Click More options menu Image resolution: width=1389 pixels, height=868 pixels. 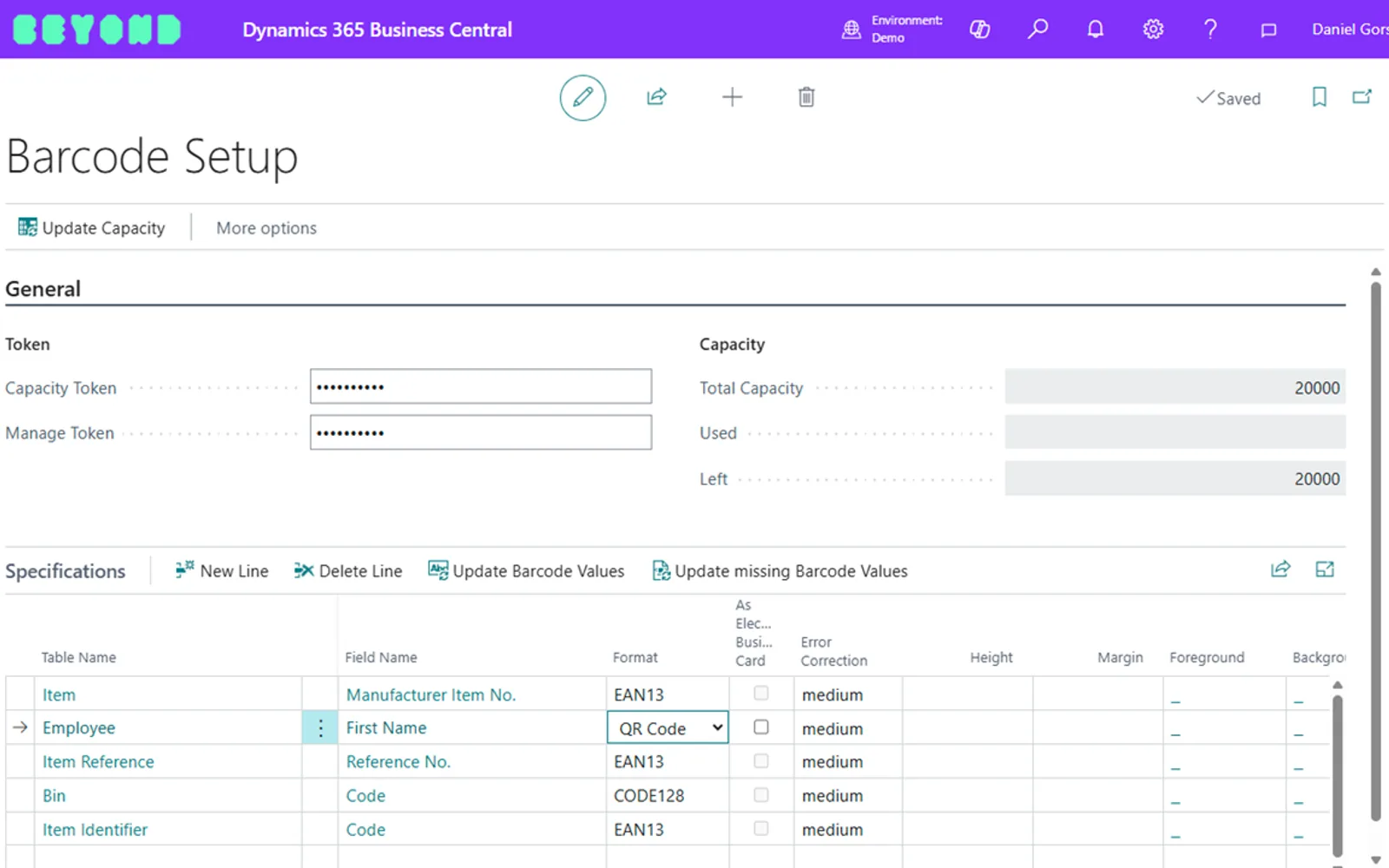pyautogui.click(x=267, y=227)
